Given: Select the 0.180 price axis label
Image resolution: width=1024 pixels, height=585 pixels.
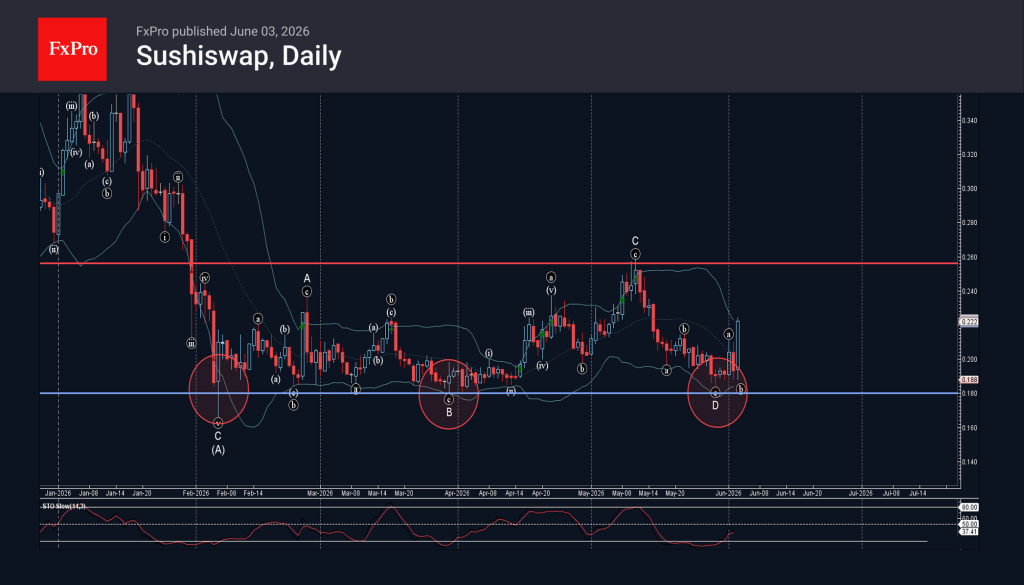Looking at the screenshot, I should [969, 394].
